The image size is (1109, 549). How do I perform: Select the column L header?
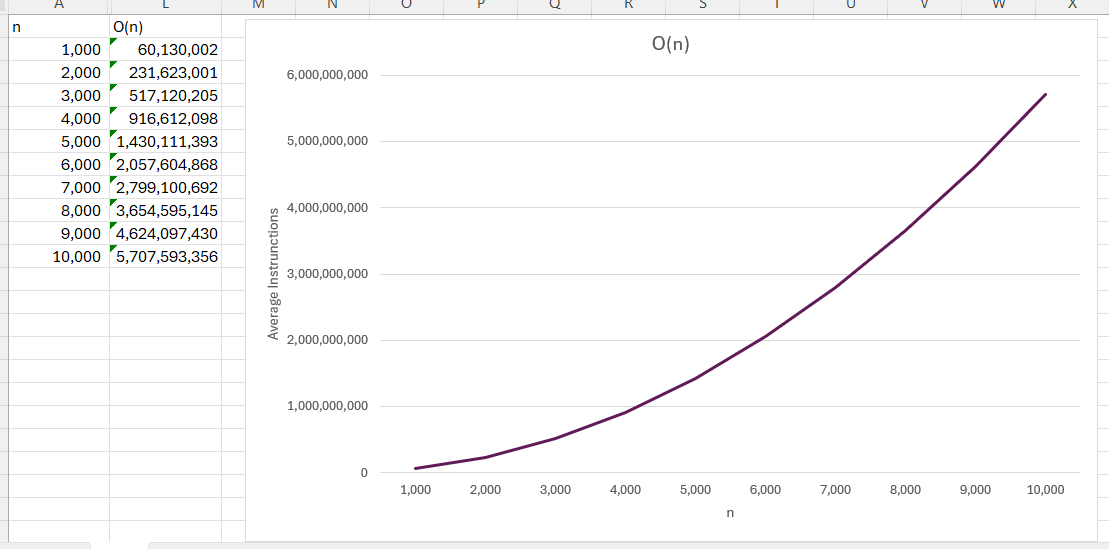point(166,6)
